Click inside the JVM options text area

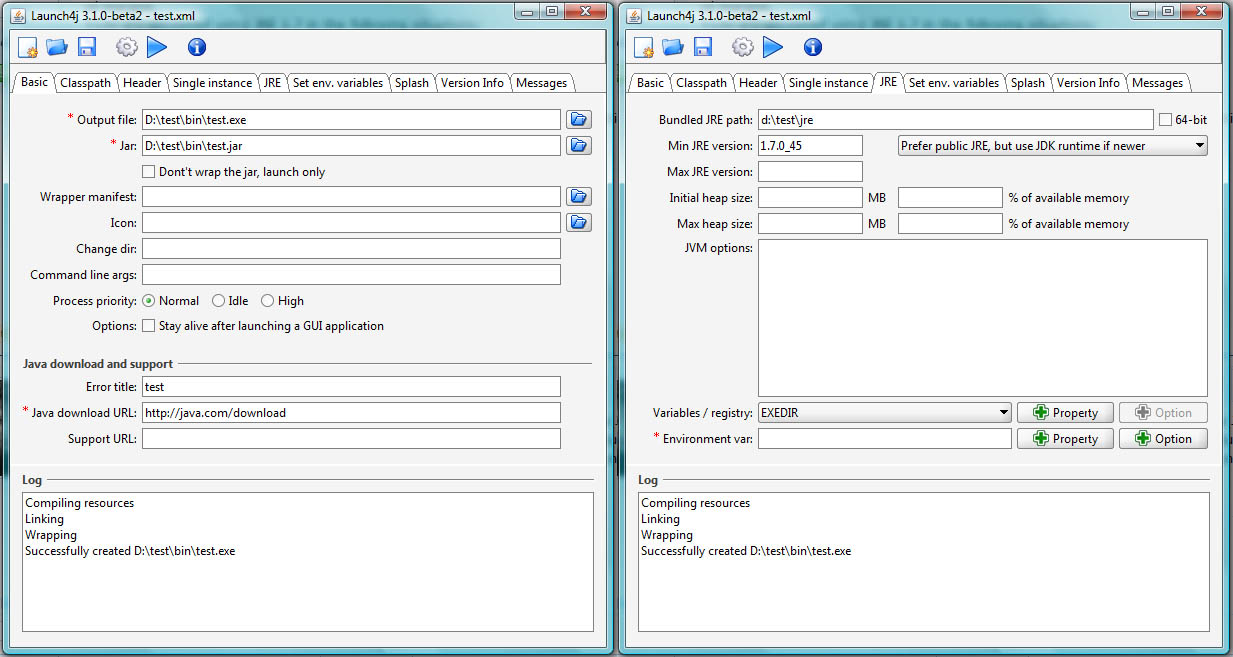tap(983, 318)
